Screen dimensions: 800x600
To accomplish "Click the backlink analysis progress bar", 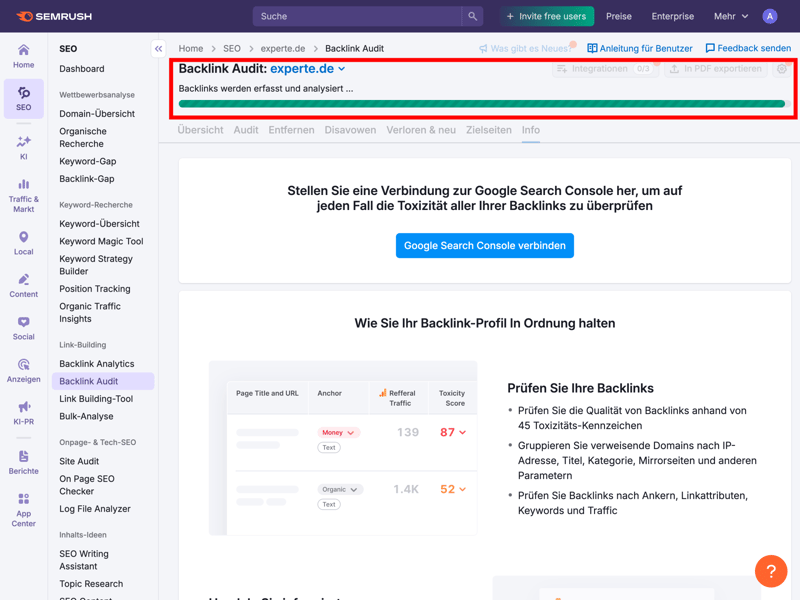I will [484, 104].
